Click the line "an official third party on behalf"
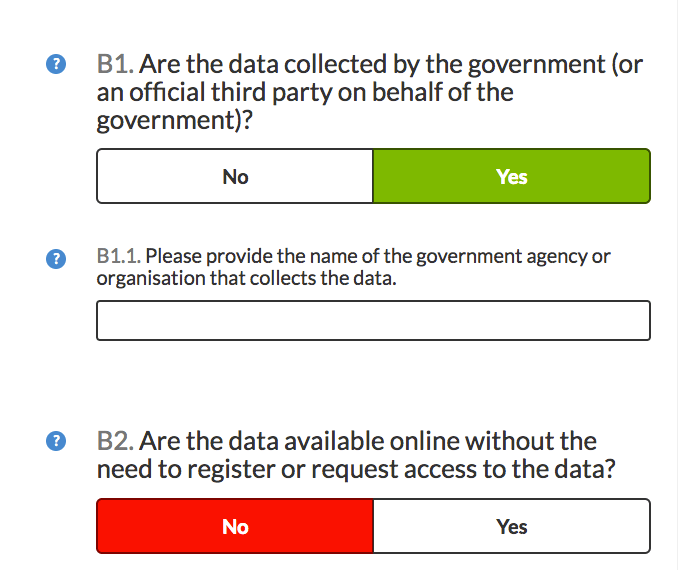Image resolution: width=678 pixels, height=570 pixels. (x=305, y=94)
